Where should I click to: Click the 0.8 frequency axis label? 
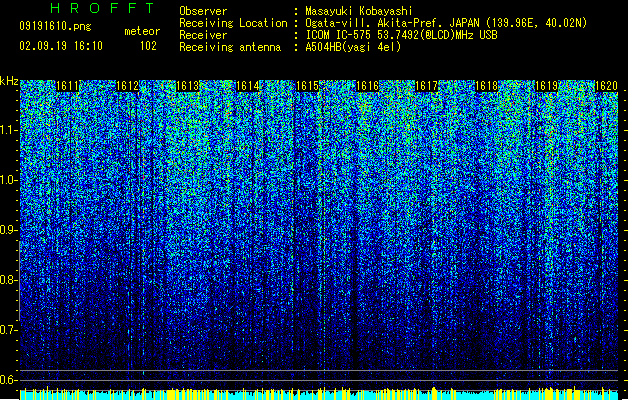tap(9, 280)
